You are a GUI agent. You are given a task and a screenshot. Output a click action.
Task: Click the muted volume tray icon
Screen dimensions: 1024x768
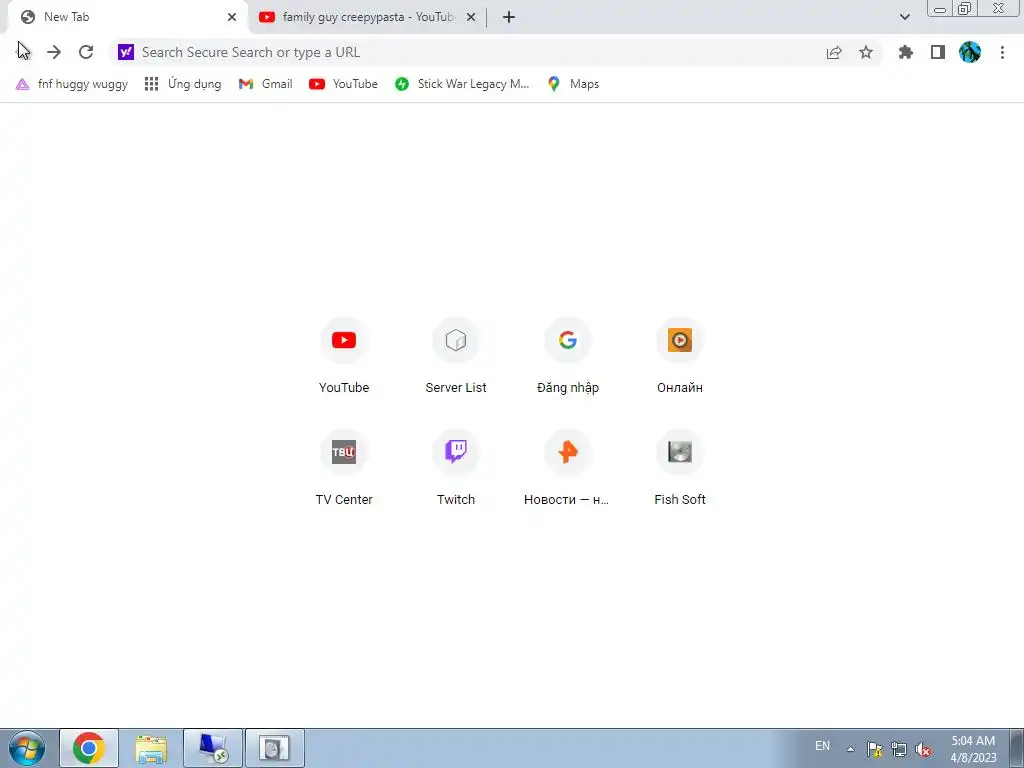(923, 749)
